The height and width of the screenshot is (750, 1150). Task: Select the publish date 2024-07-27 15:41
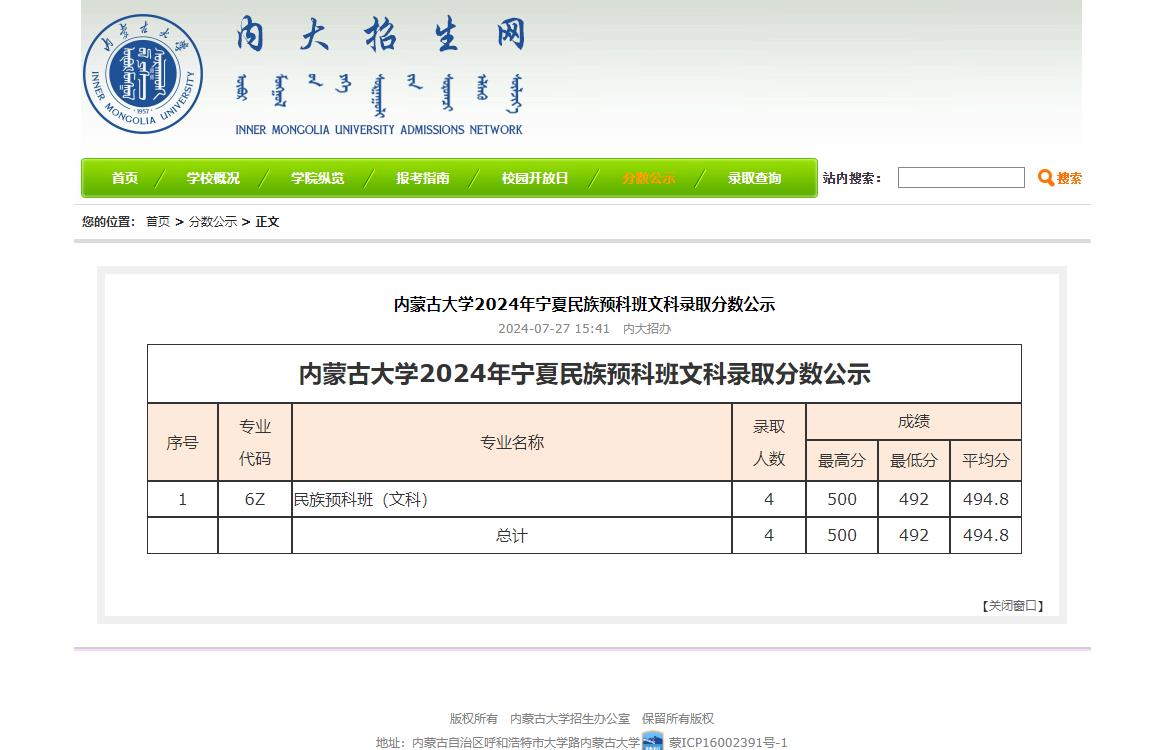point(554,328)
